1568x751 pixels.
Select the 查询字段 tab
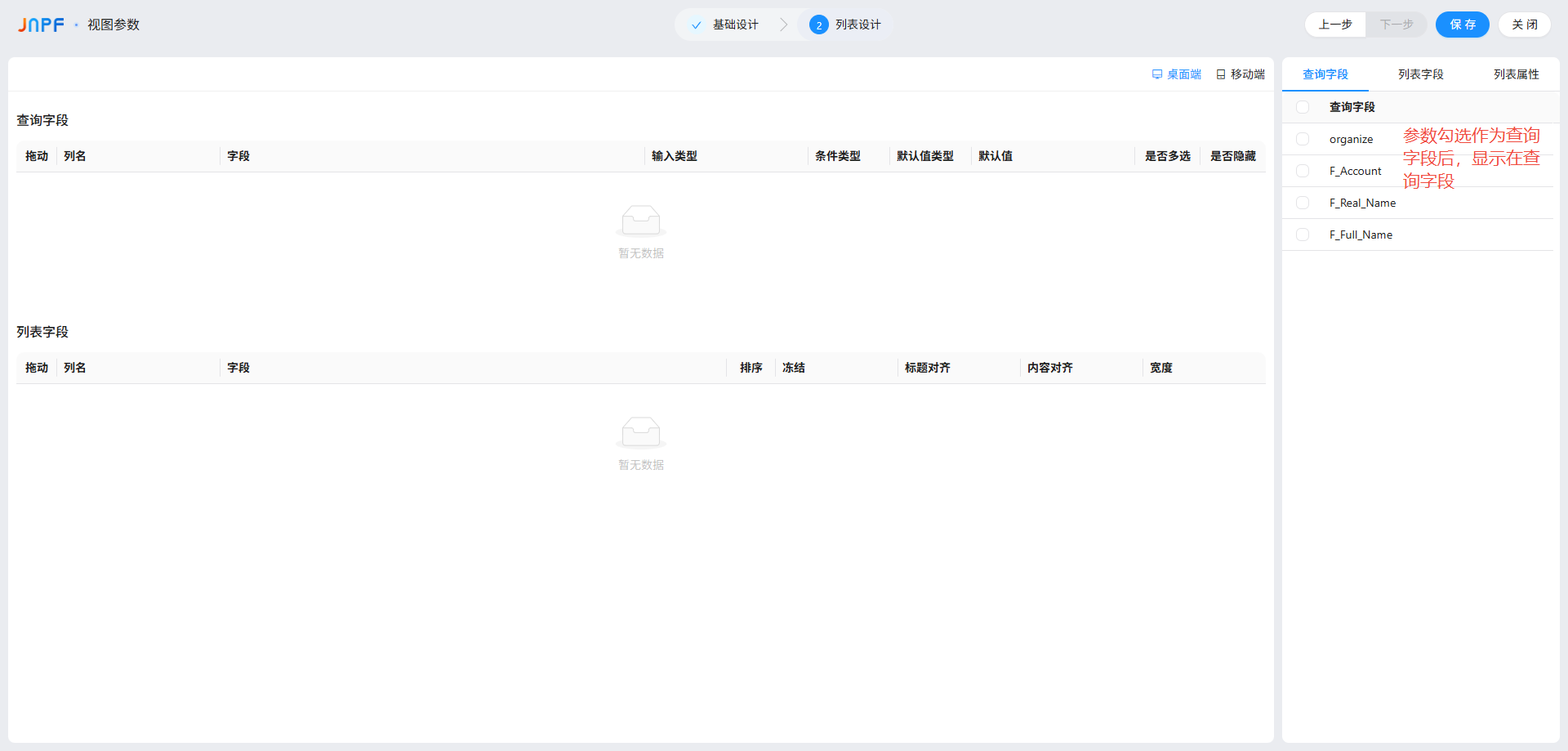pos(1325,74)
